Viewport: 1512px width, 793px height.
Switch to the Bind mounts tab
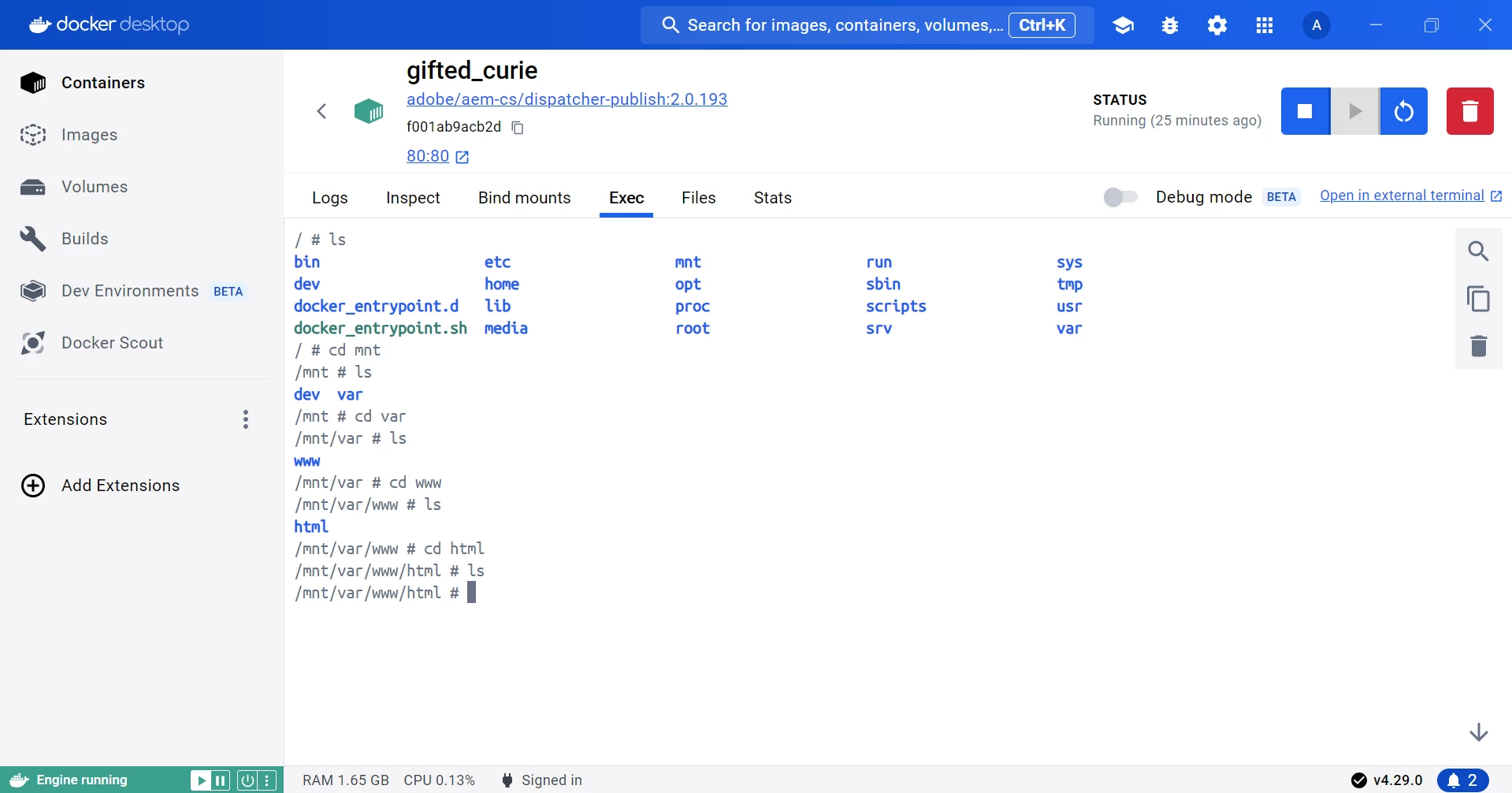tap(524, 198)
